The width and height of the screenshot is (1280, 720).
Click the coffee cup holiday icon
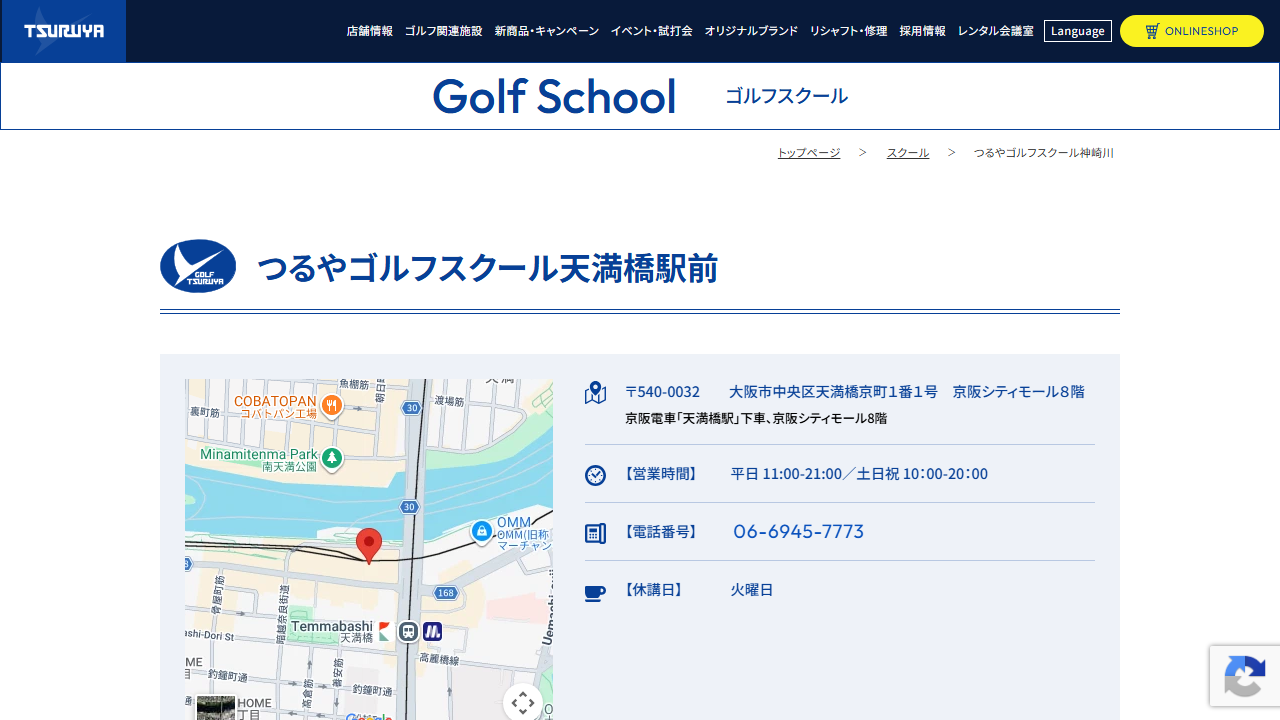pos(596,593)
